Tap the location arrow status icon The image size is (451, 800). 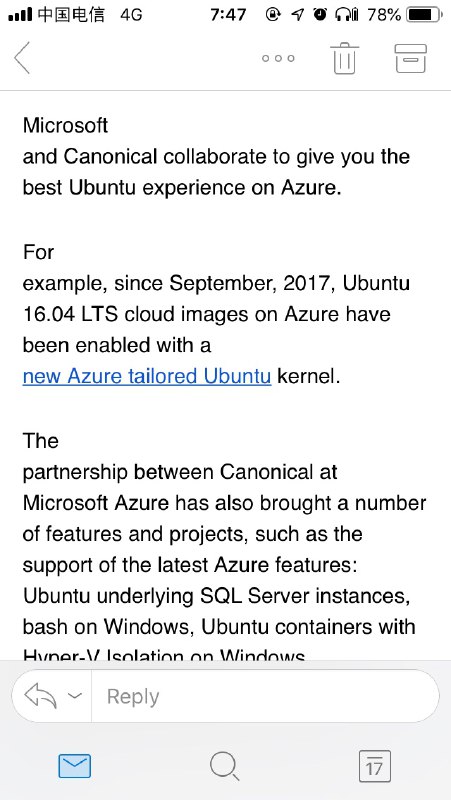[x=297, y=15]
